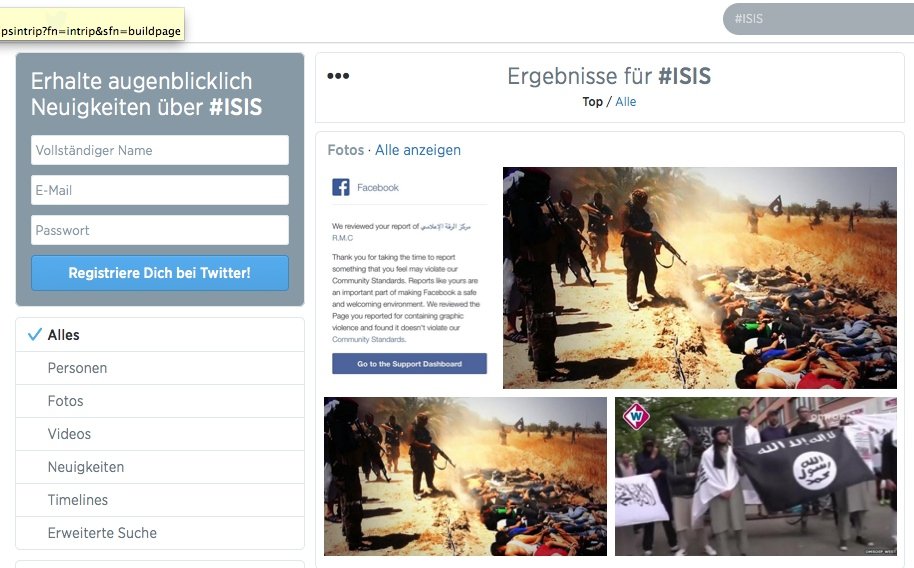Viewport: 914px width, 568px height.
Task: Open the Timelines filter
Action: [160, 500]
